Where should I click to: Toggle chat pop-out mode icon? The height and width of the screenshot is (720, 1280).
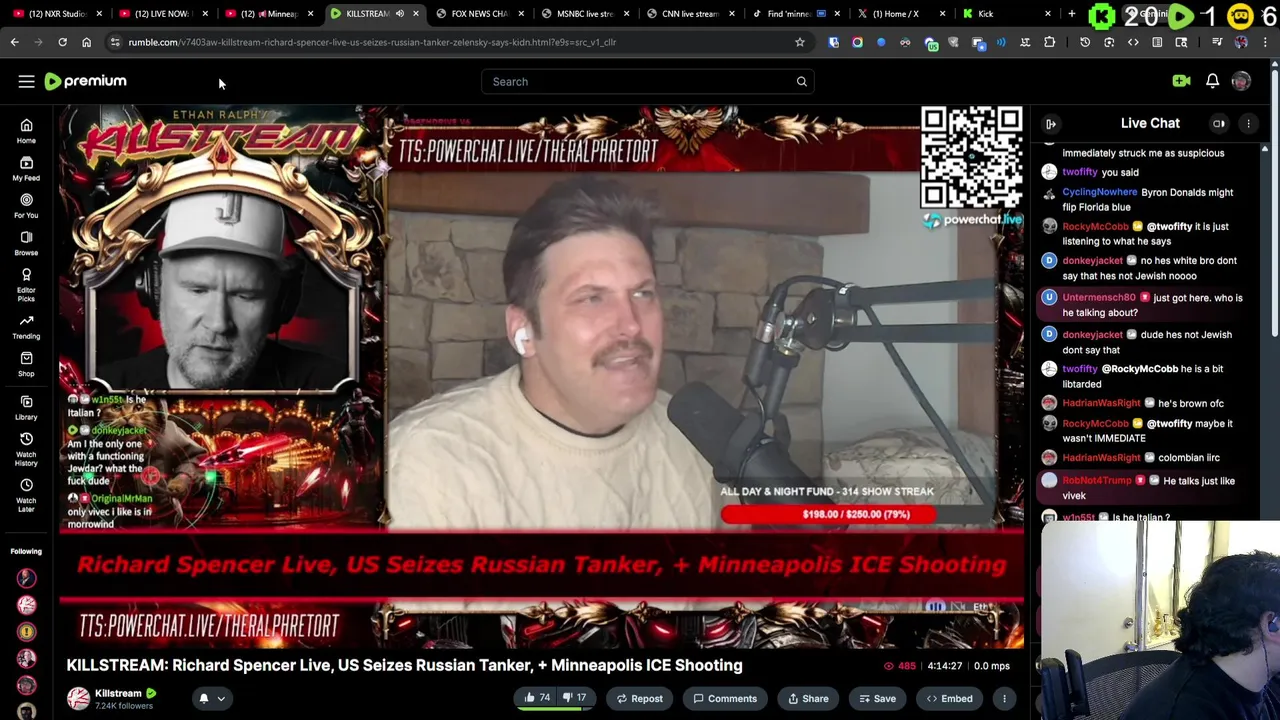tap(1219, 124)
